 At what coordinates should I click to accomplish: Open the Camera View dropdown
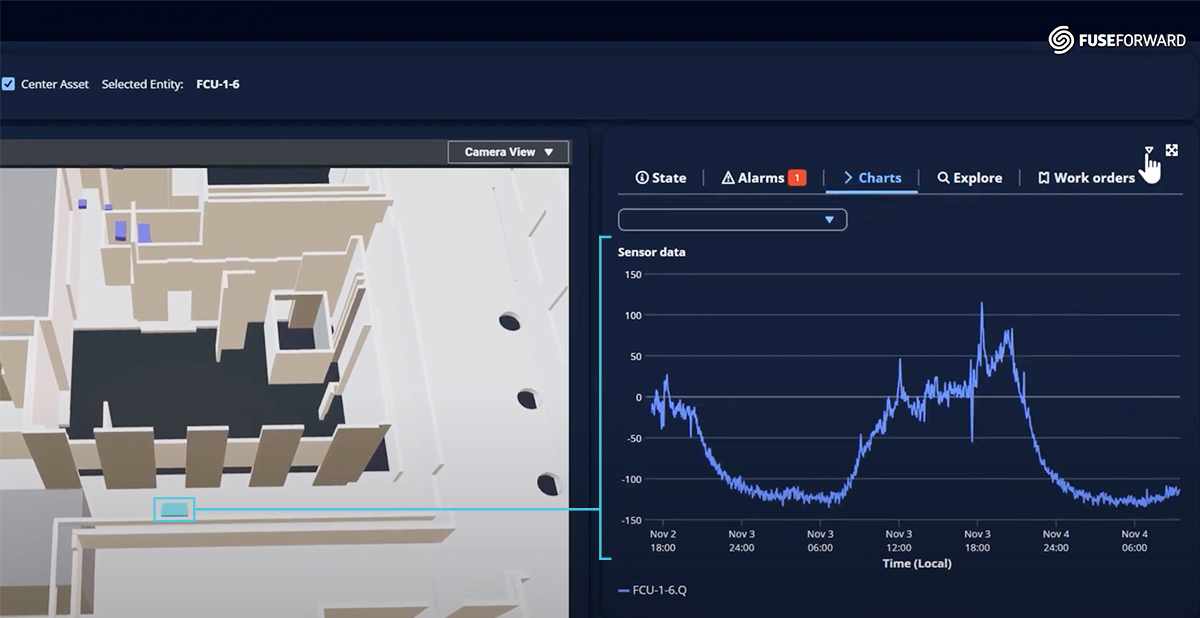pyautogui.click(x=508, y=152)
